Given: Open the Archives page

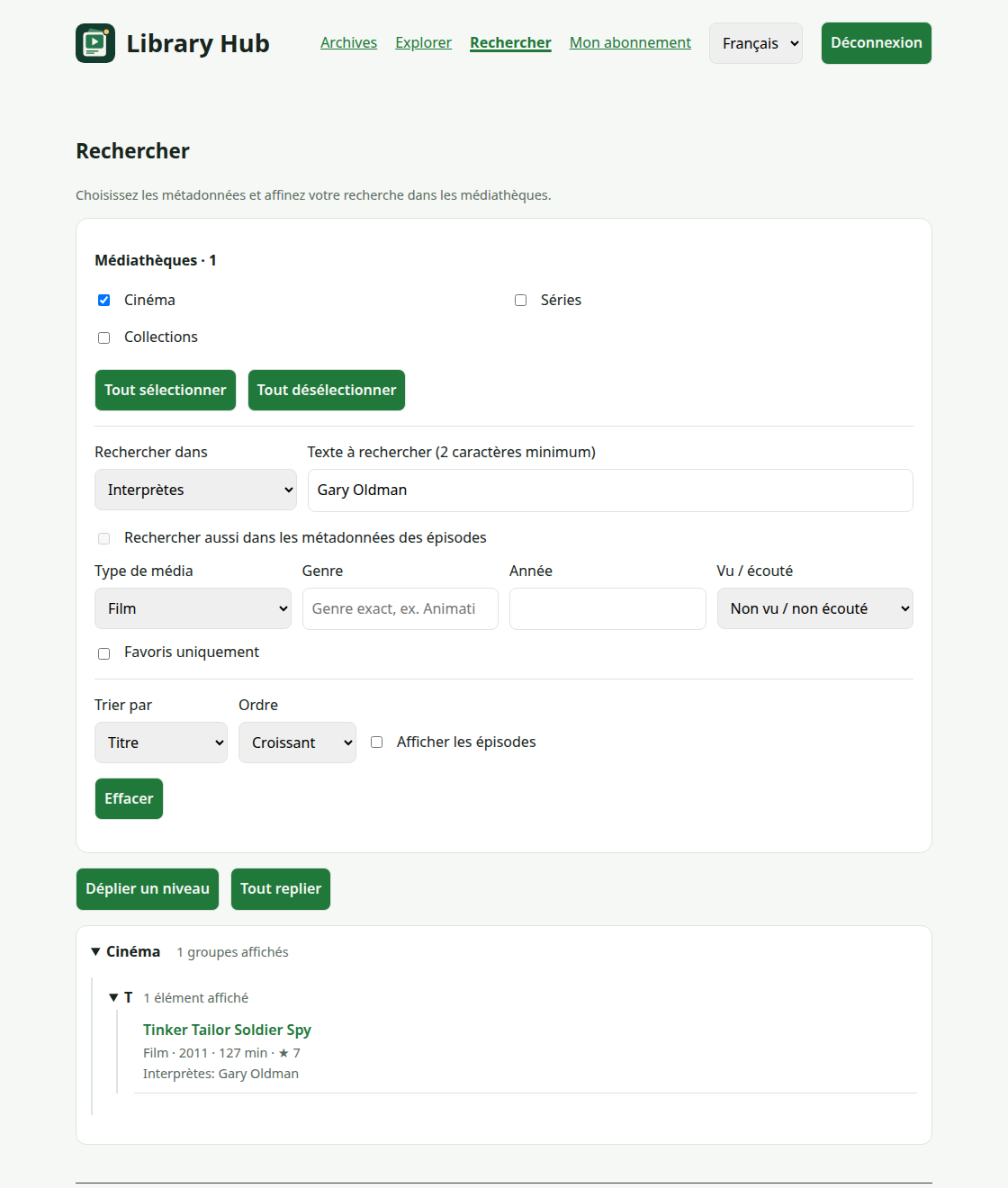Looking at the screenshot, I should (x=348, y=42).
